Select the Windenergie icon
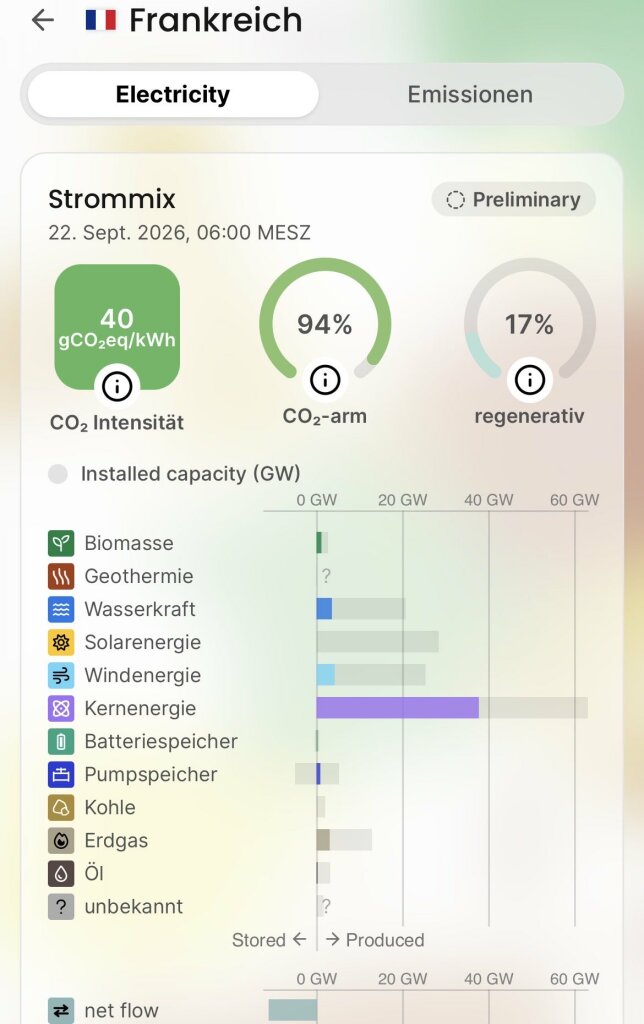This screenshot has width=644, height=1024. [61, 675]
